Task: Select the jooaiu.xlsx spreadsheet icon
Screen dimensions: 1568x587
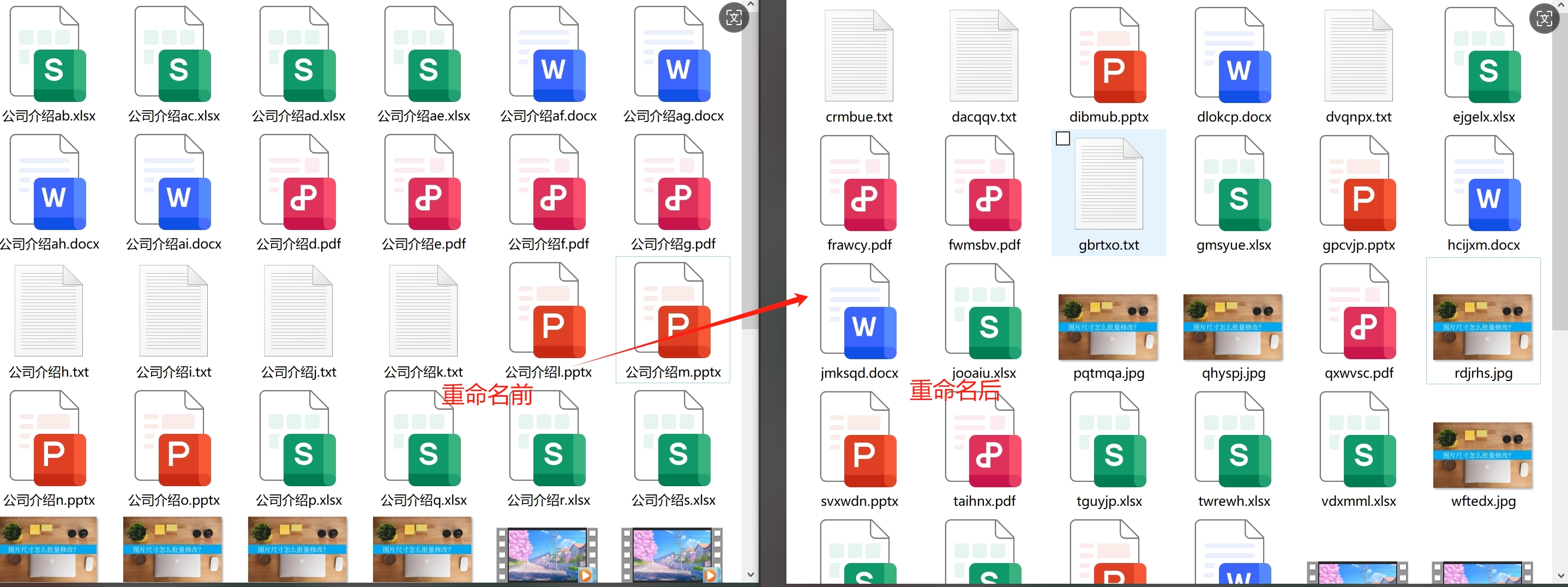Action: tap(984, 311)
